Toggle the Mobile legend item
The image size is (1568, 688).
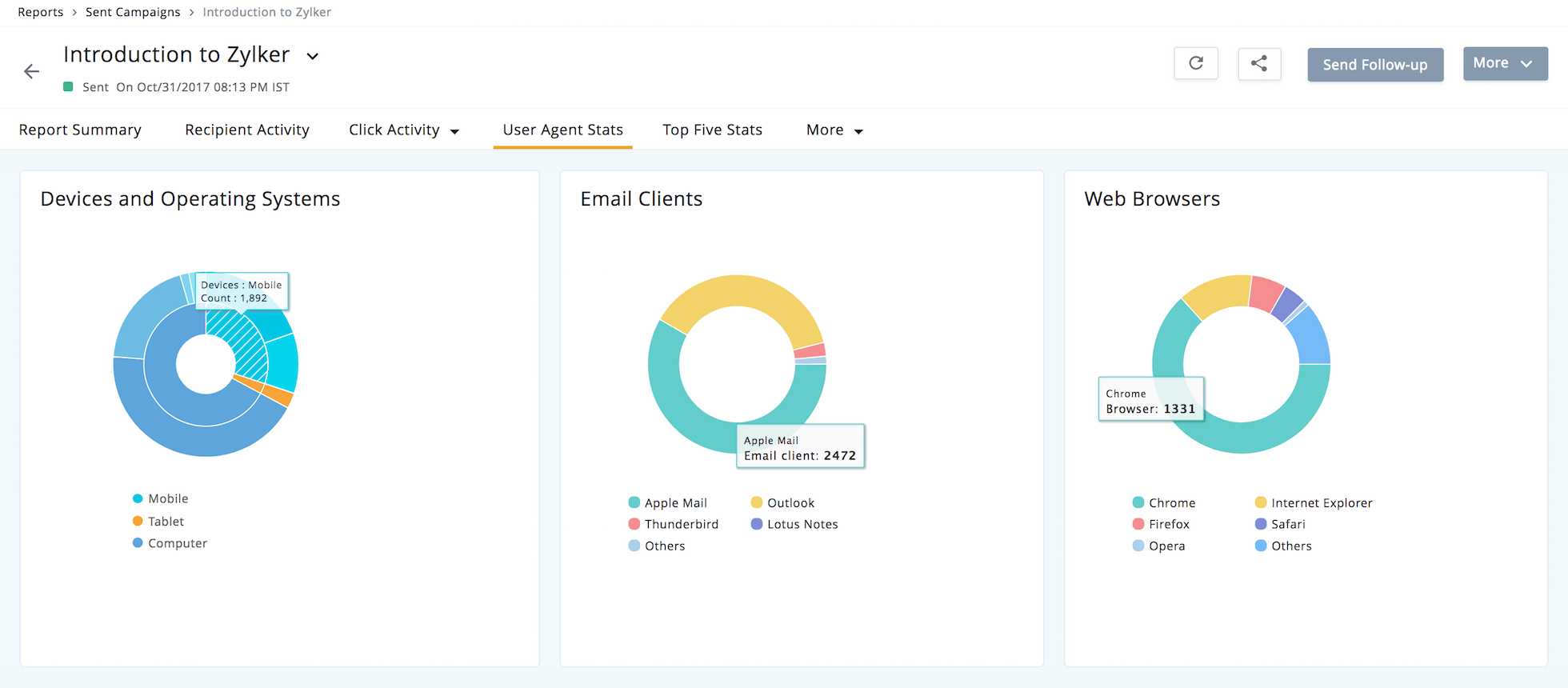167,498
